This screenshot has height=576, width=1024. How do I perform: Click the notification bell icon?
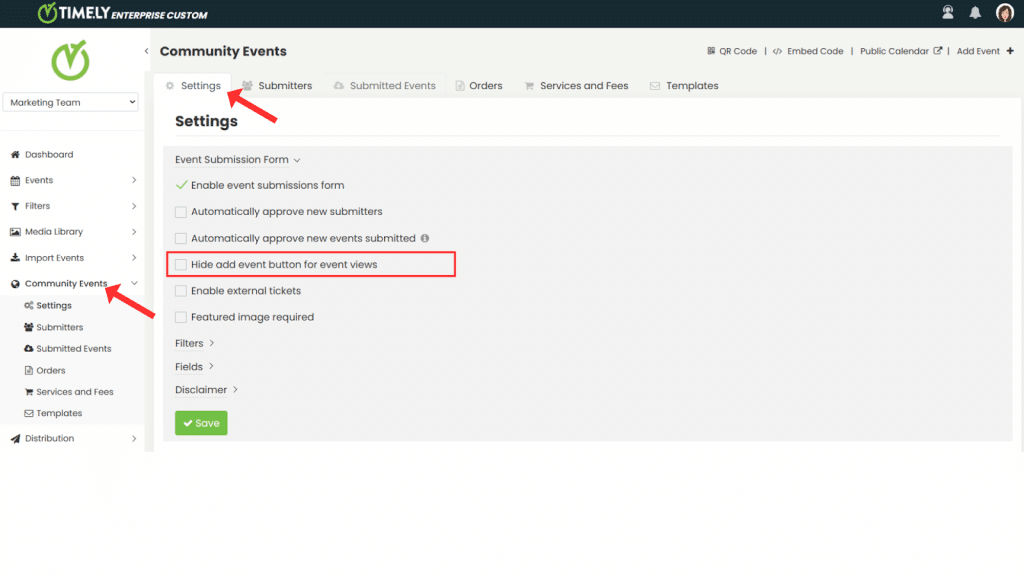(x=975, y=13)
